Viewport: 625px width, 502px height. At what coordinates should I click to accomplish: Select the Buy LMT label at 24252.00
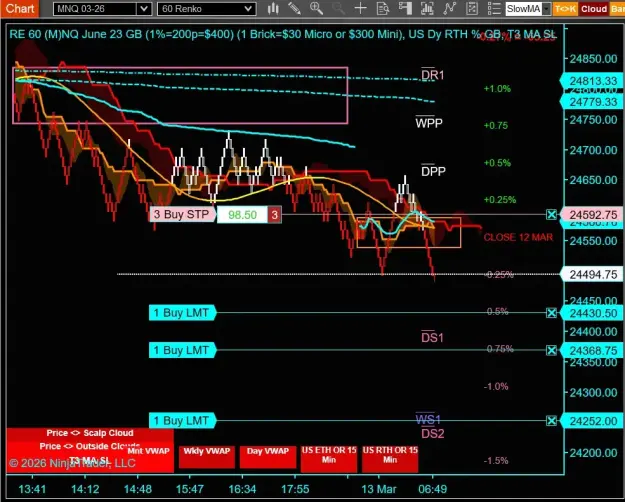pos(182,420)
